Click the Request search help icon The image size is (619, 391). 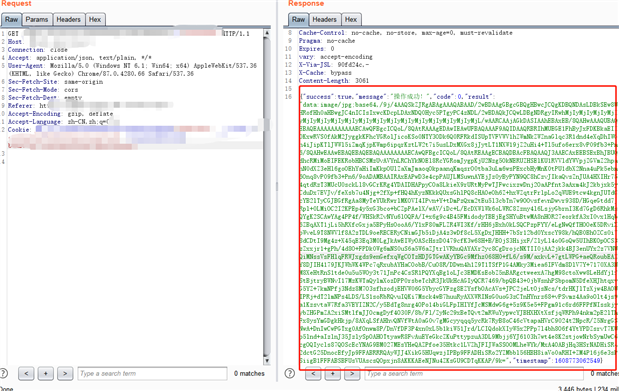(3, 373)
